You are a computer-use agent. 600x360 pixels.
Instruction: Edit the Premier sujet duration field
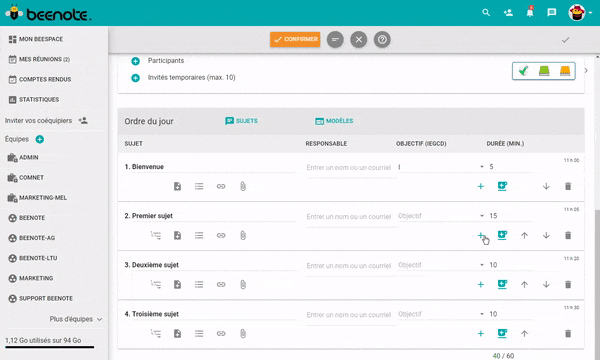point(510,216)
